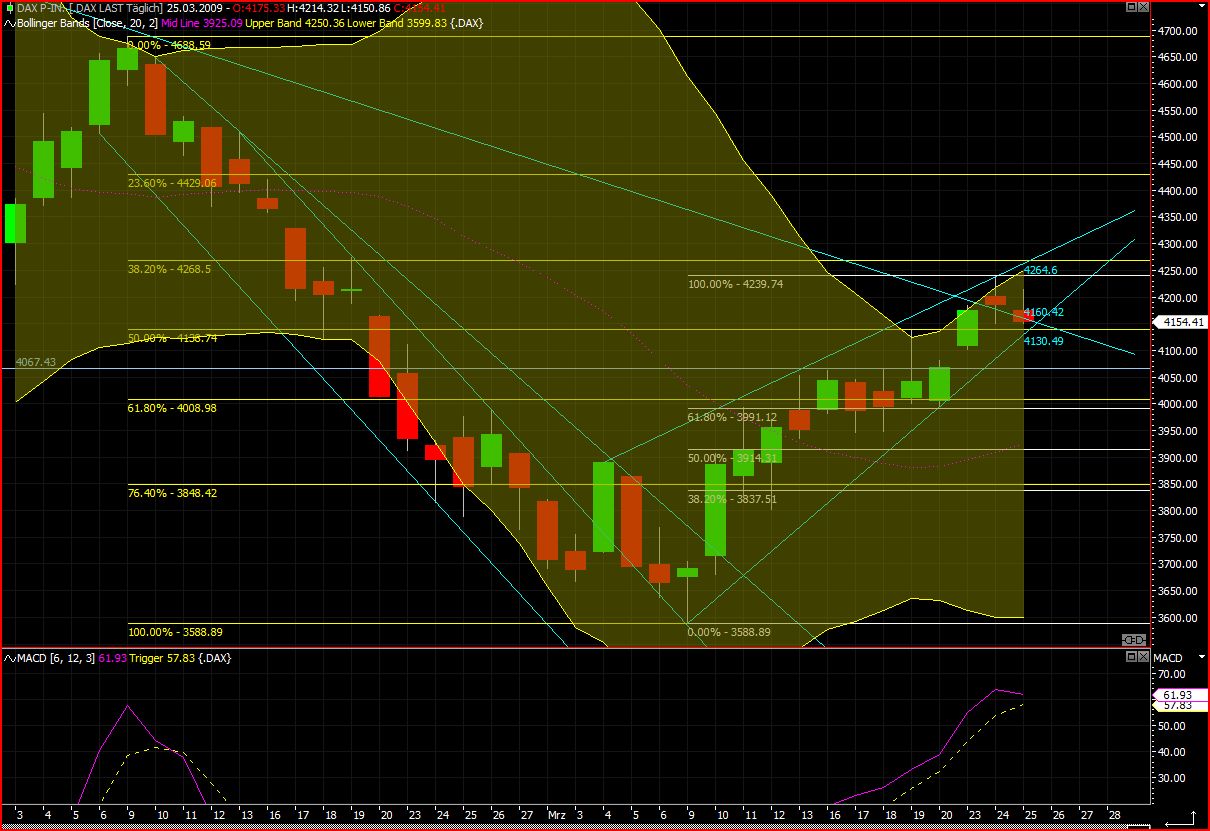Click the 25.03.2009 date in chart header
1210x831 pixels.
196,8
